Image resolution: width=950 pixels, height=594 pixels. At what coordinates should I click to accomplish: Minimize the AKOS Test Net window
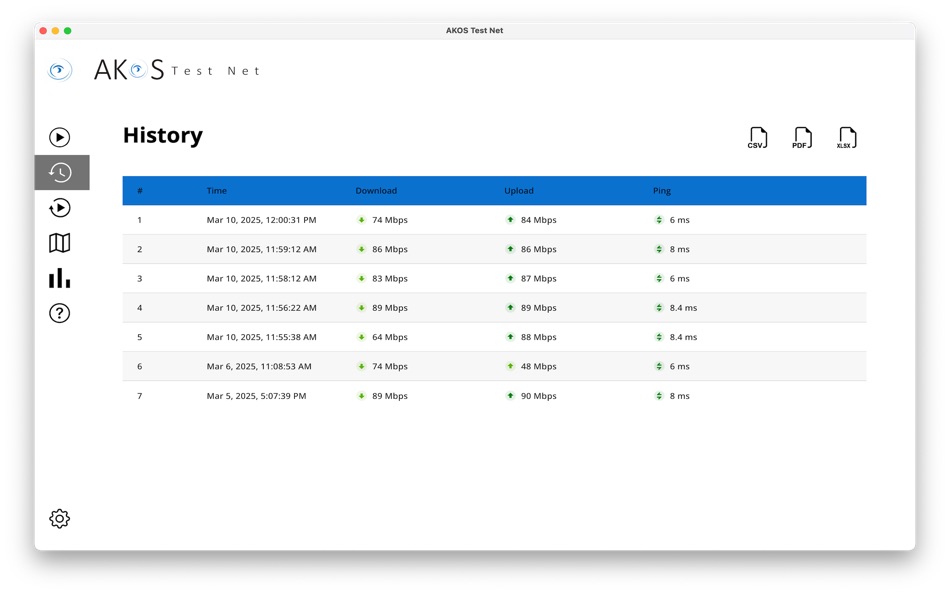point(55,30)
